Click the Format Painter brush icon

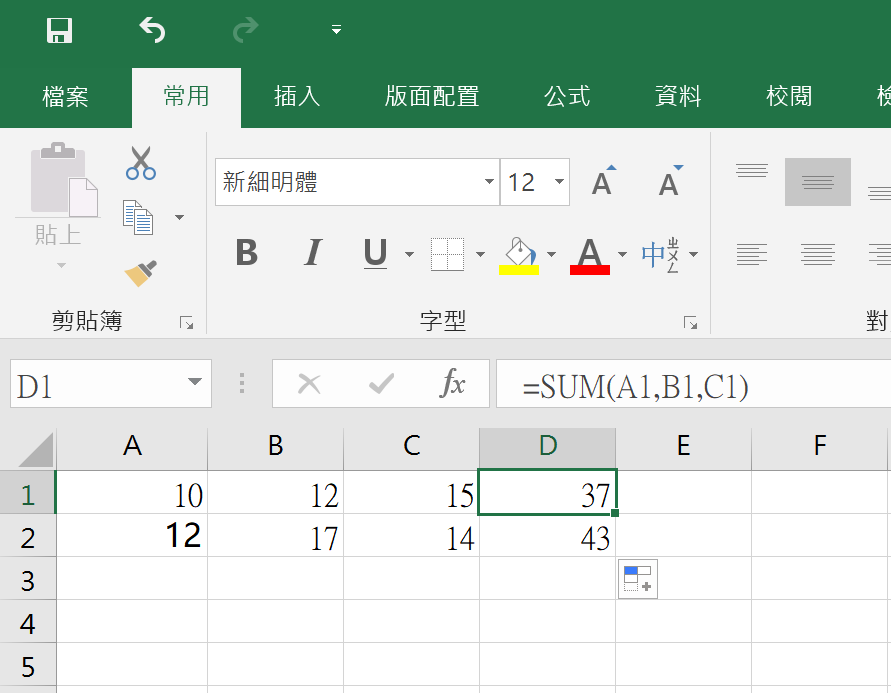(141, 272)
